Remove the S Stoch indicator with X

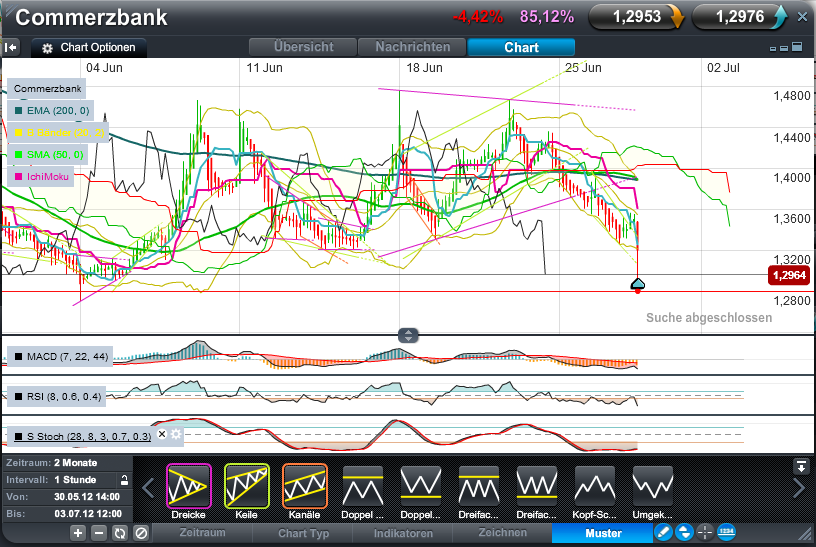coord(162,434)
